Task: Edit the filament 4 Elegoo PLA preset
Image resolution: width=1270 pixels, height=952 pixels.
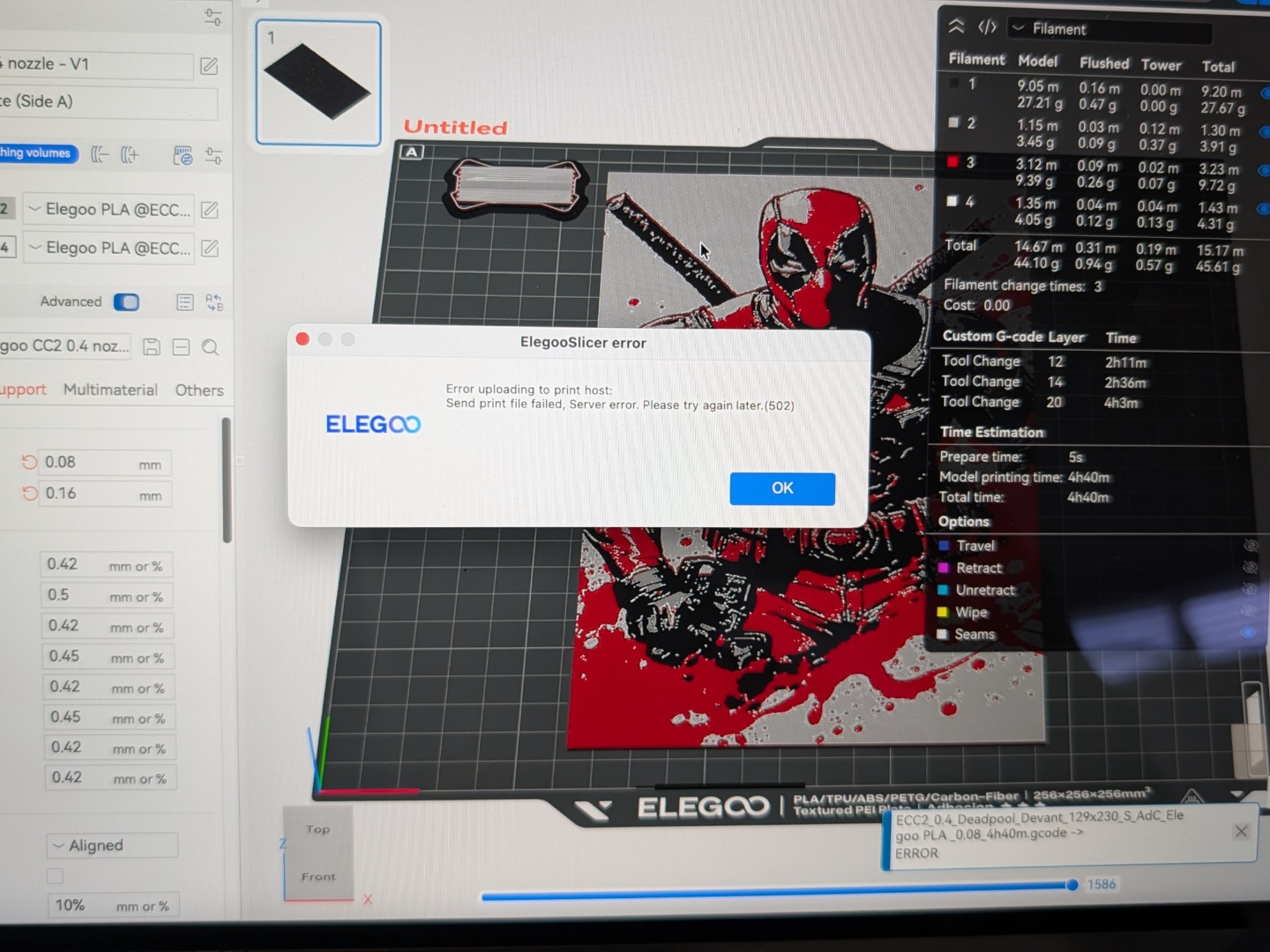Action: click(210, 249)
